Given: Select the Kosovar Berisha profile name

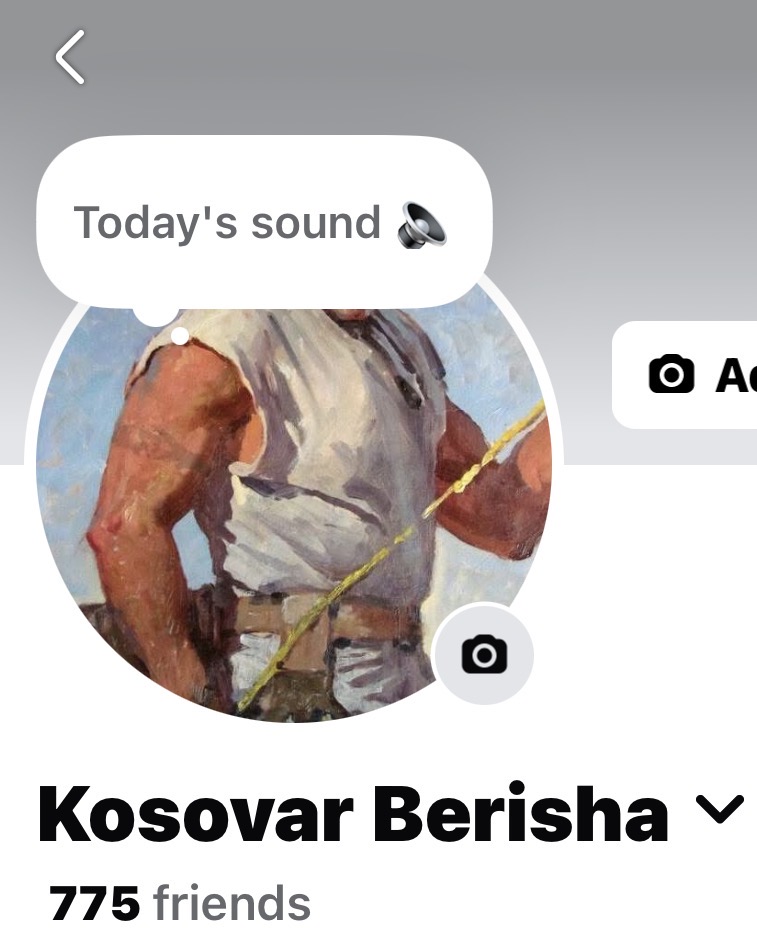Looking at the screenshot, I should (x=353, y=812).
